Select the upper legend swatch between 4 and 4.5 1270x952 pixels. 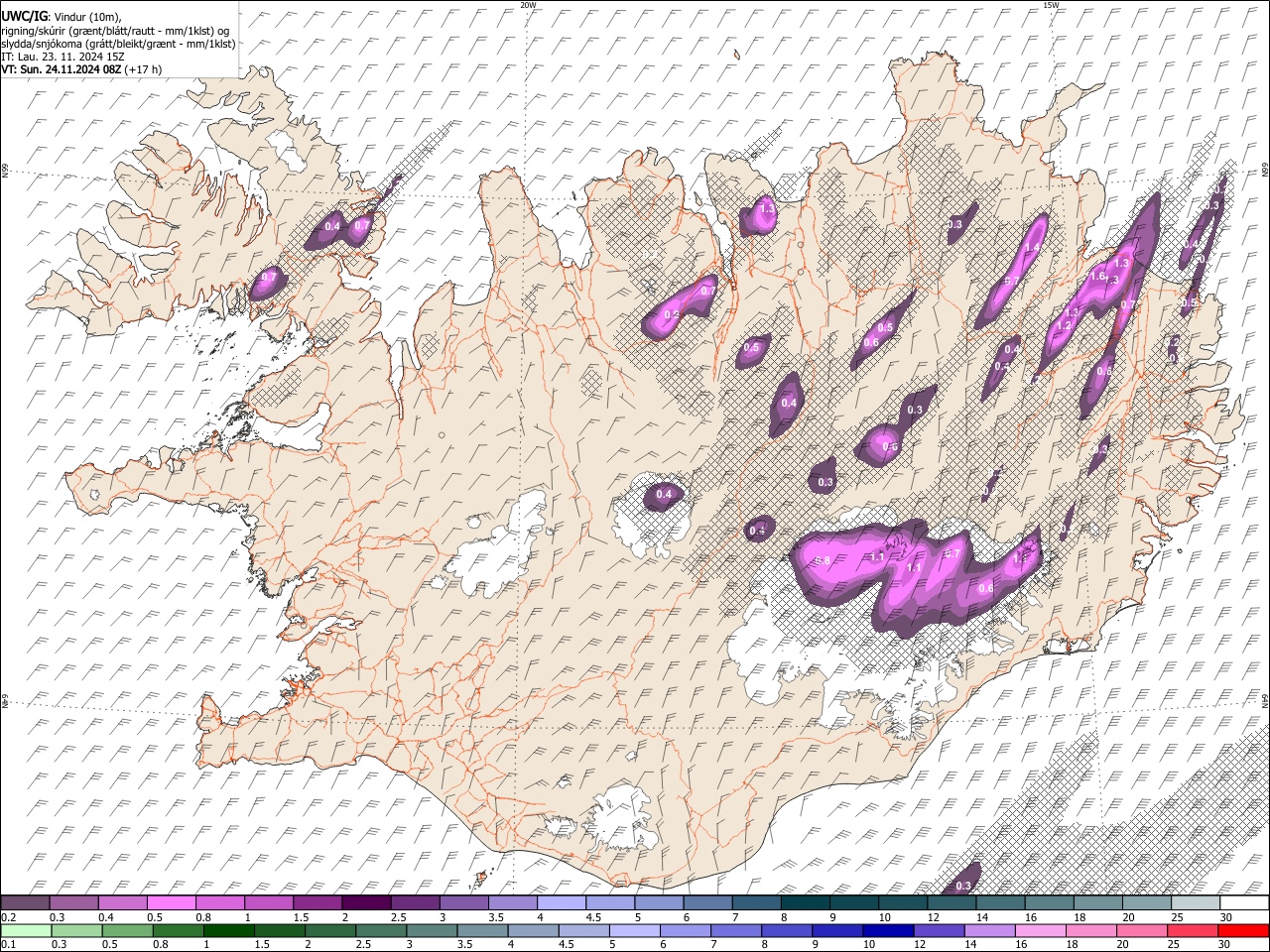(561, 902)
